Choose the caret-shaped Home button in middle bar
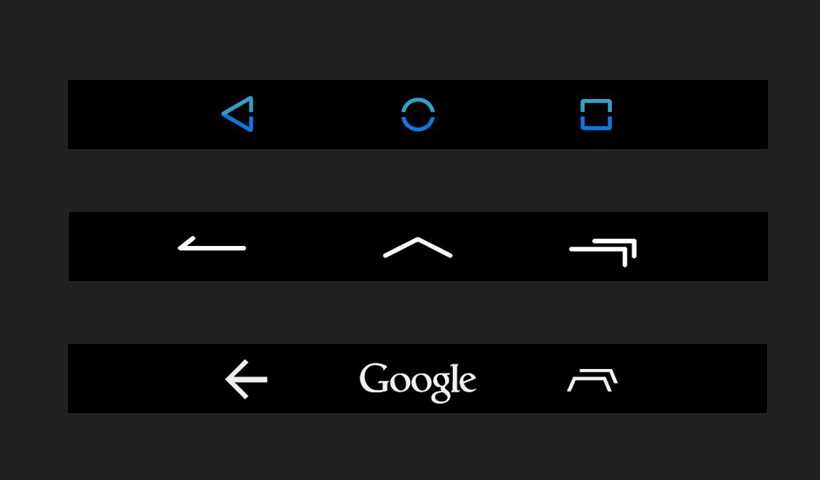 (x=418, y=248)
